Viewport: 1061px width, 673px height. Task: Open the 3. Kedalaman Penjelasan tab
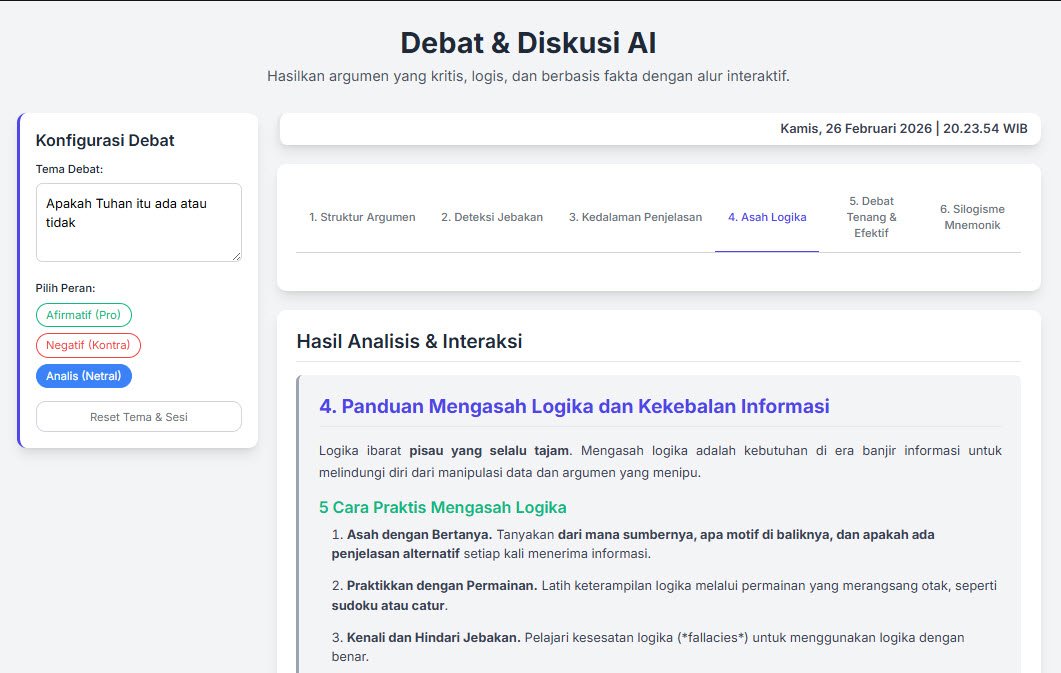(635, 217)
